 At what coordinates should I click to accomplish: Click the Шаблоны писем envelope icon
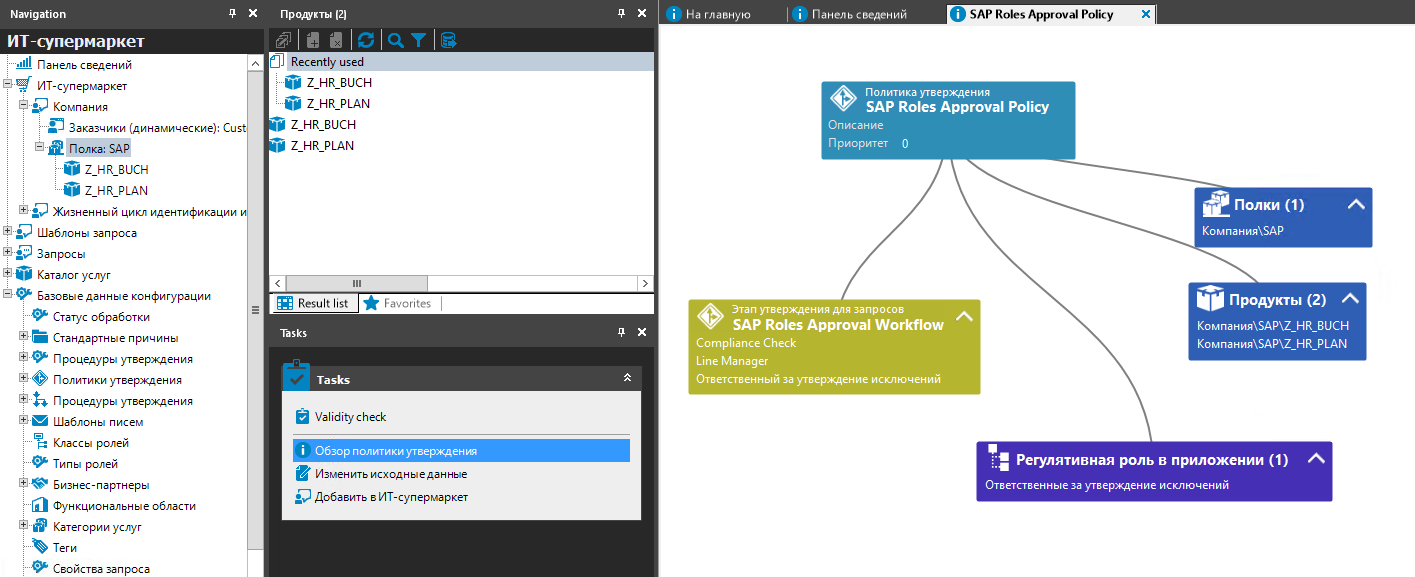coord(40,421)
